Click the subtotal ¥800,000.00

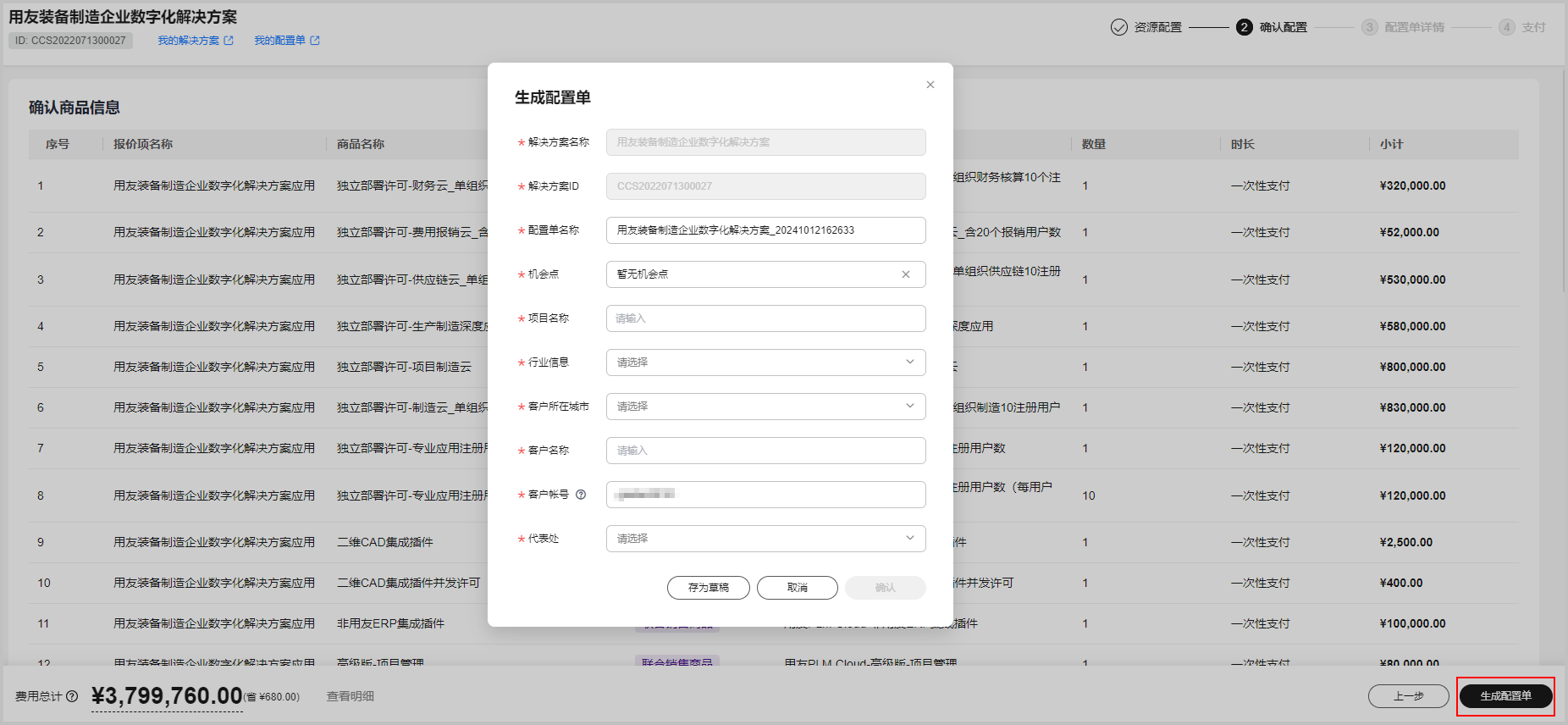(x=1413, y=367)
